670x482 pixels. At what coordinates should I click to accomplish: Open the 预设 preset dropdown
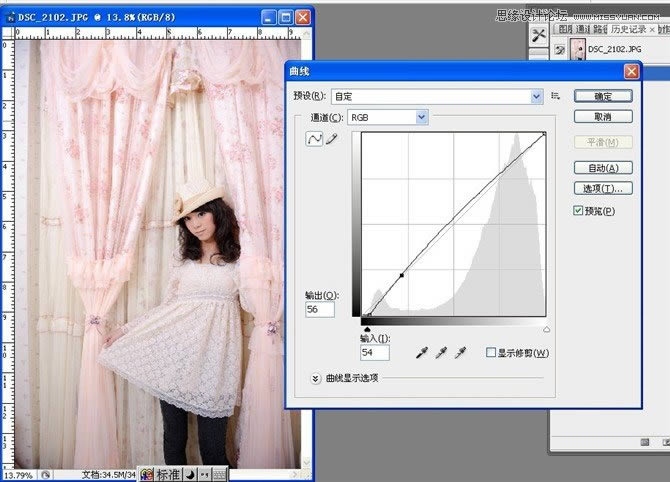click(437, 96)
